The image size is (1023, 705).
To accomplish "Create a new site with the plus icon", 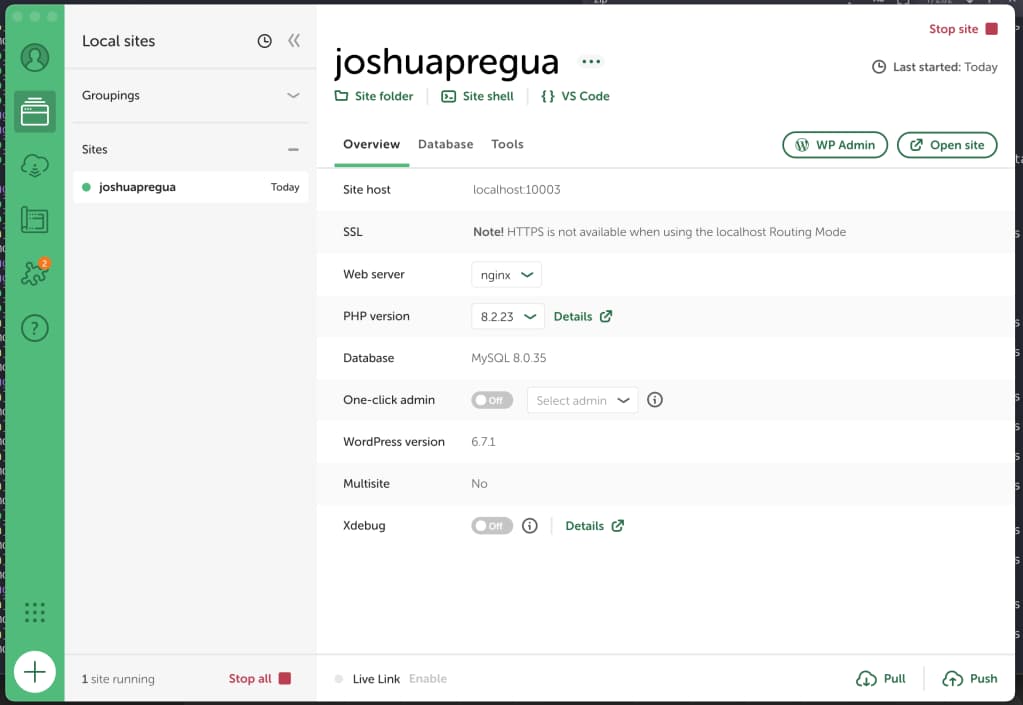I will [x=35, y=672].
